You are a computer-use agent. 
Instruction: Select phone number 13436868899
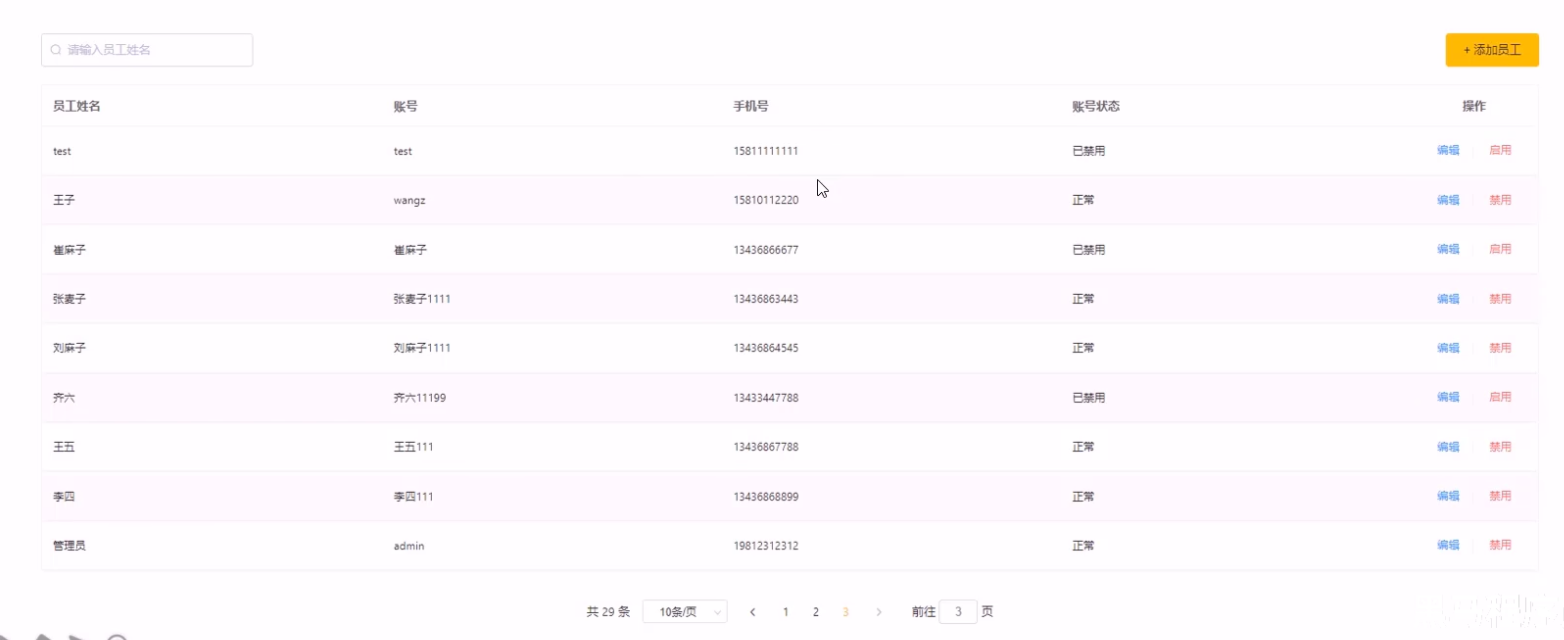click(x=766, y=496)
